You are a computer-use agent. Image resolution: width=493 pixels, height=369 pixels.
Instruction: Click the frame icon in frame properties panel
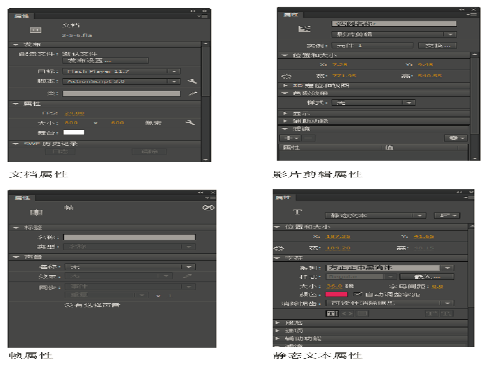pos(36,212)
